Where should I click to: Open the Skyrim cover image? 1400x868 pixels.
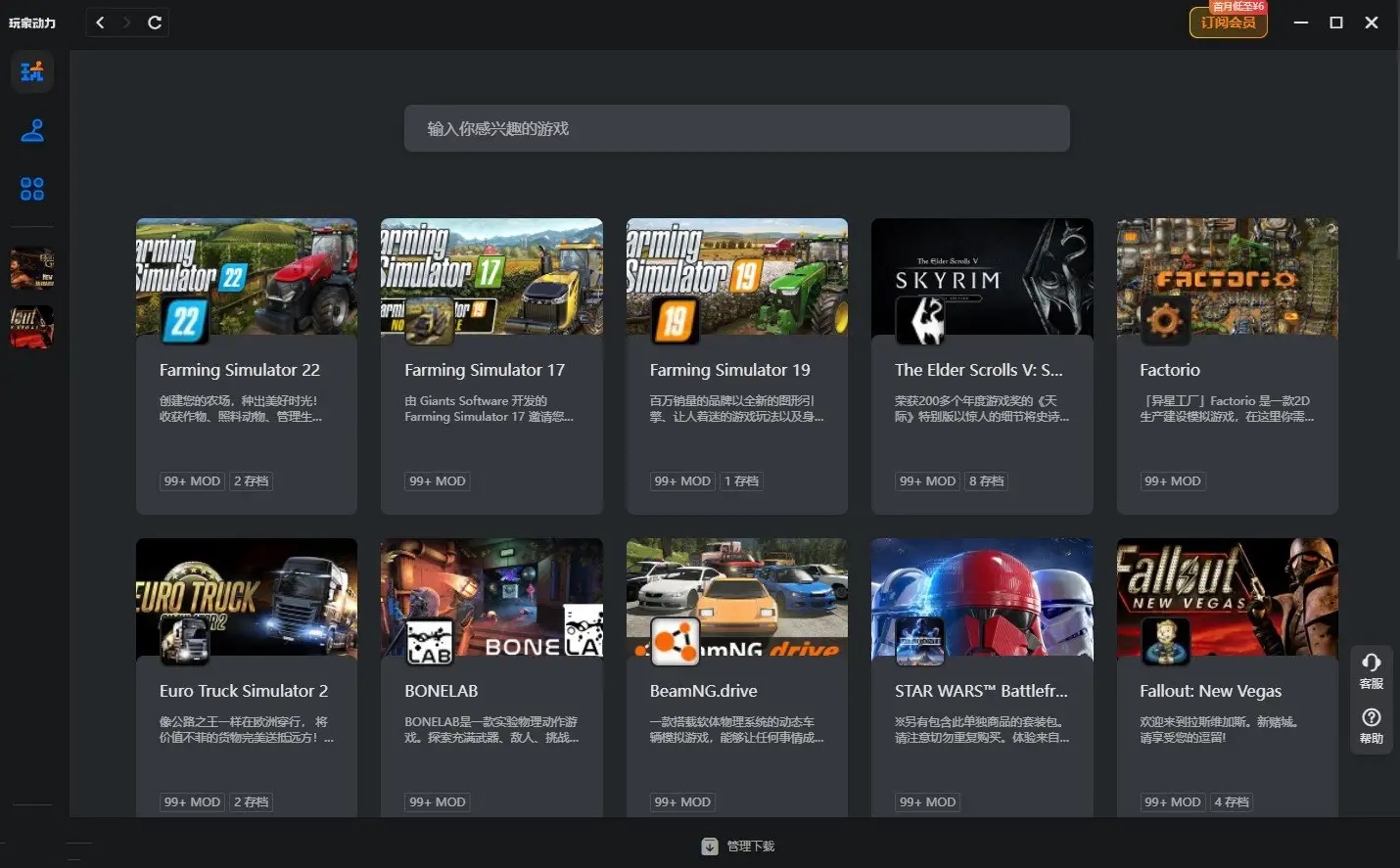click(x=982, y=277)
